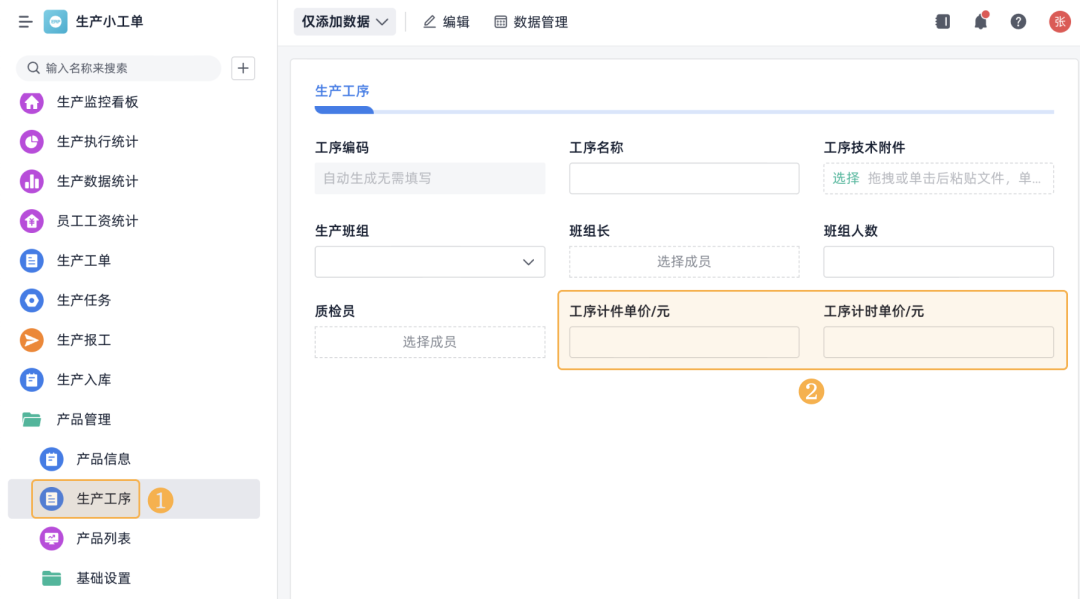This screenshot has height=599, width=1080.
Task: Click the 班组人数 input field
Action: 939,262
